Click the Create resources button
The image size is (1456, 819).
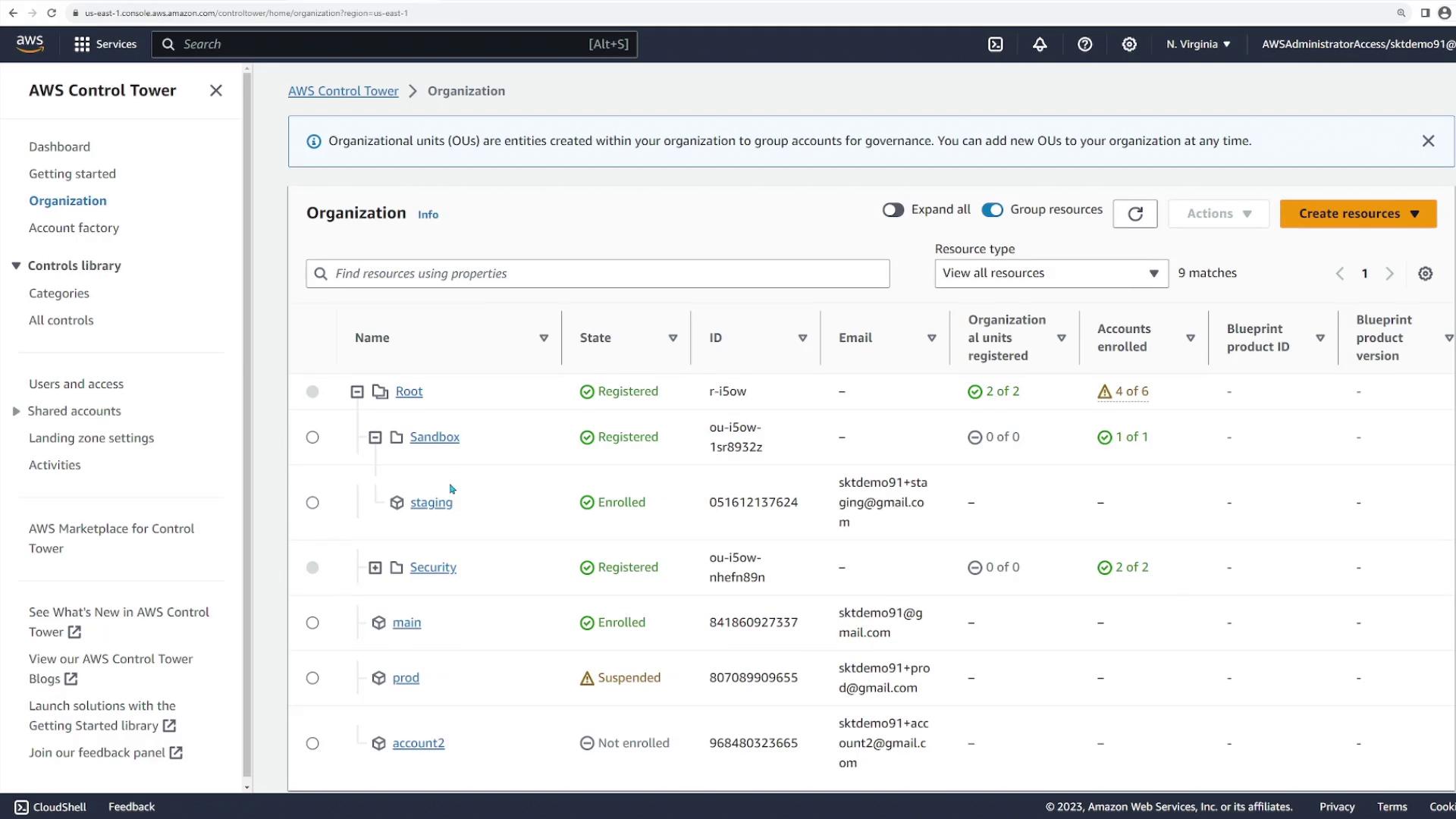pos(1357,214)
